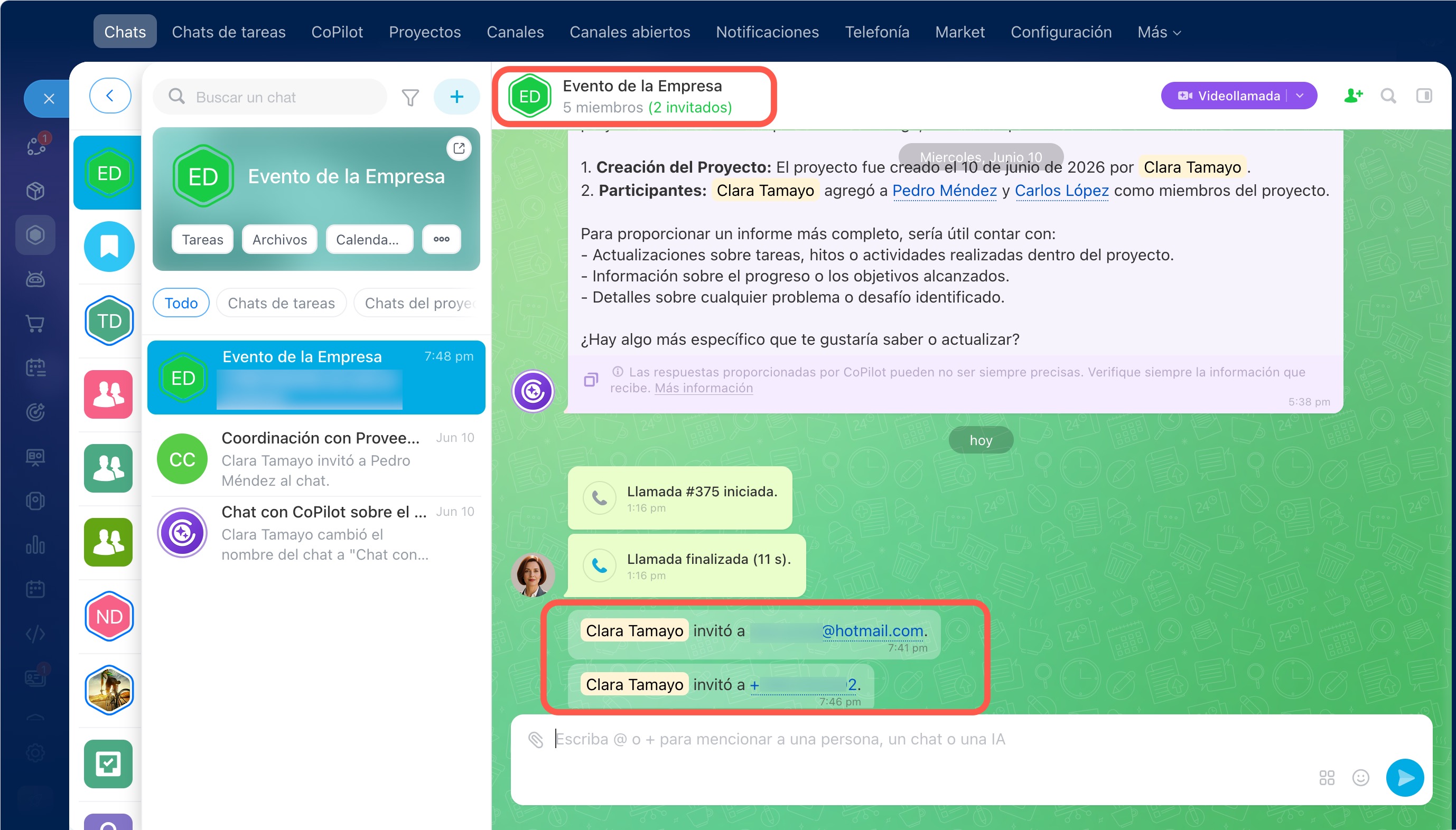This screenshot has width=1456, height=830.
Task: Open the notification icon with badge 1 atop sidebar
Action: pyautogui.click(x=36, y=145)
